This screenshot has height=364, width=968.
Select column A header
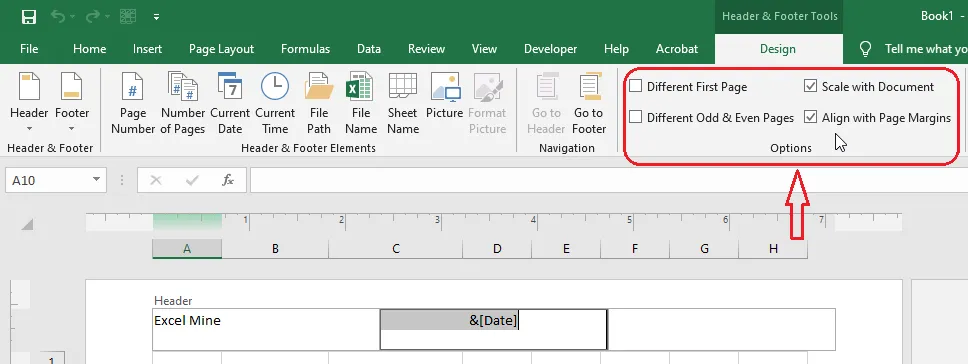(x=187, y=249)
